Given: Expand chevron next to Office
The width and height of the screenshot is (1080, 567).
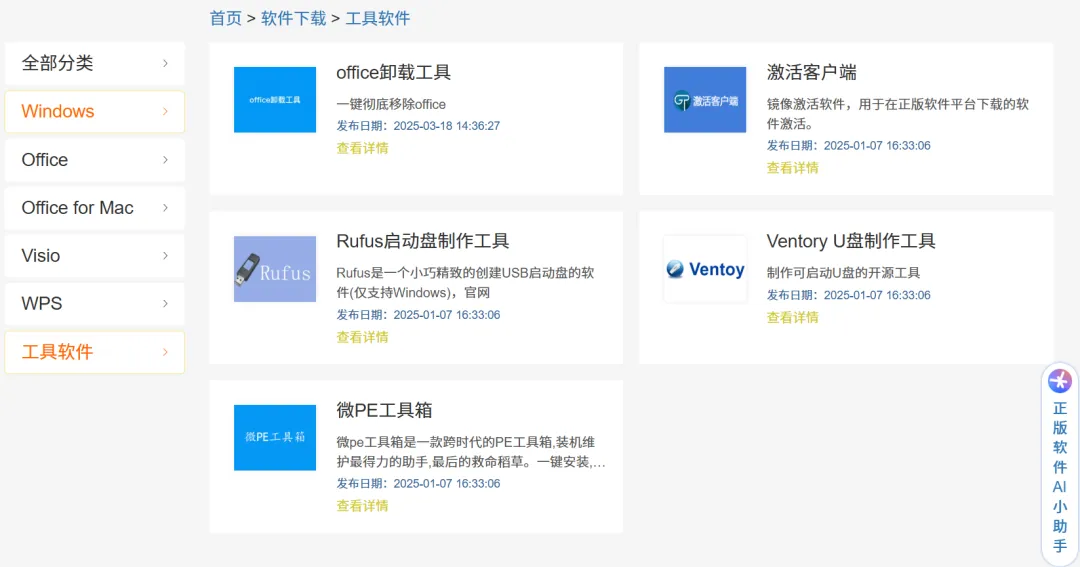Looking at the screenshot, I should click(x=165, y=160).
